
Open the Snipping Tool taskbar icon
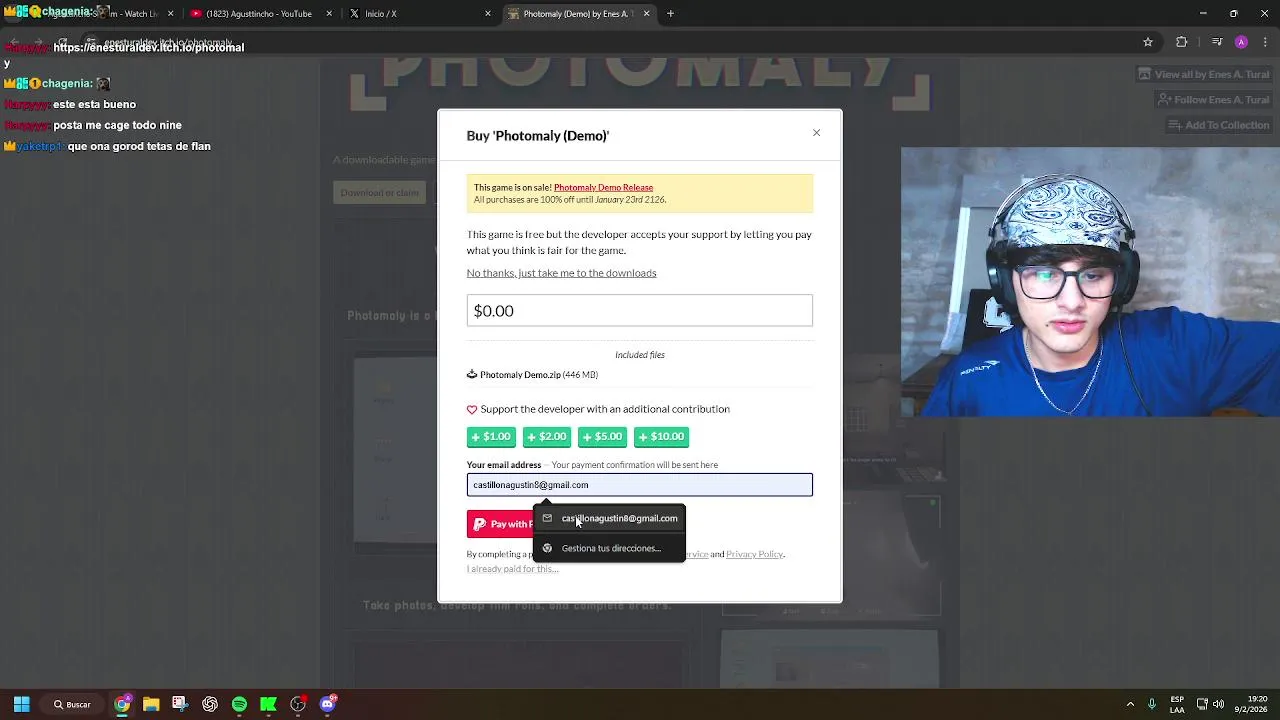(180, 704)
